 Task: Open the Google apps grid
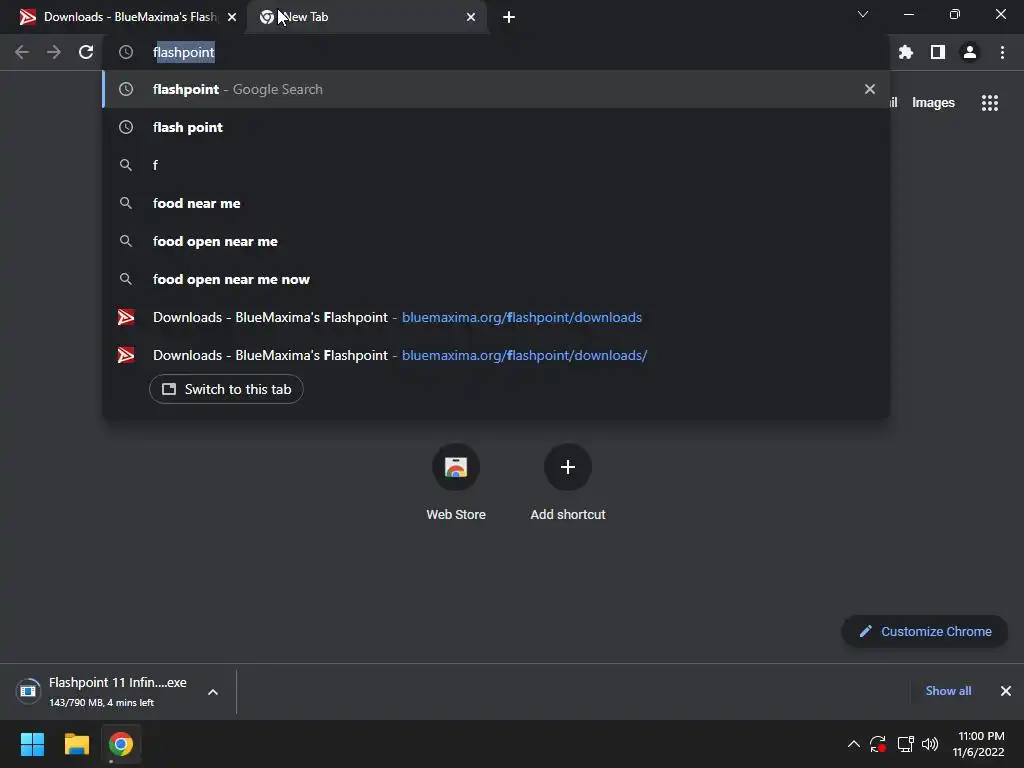pyautogui.click(x=989, y=103)
